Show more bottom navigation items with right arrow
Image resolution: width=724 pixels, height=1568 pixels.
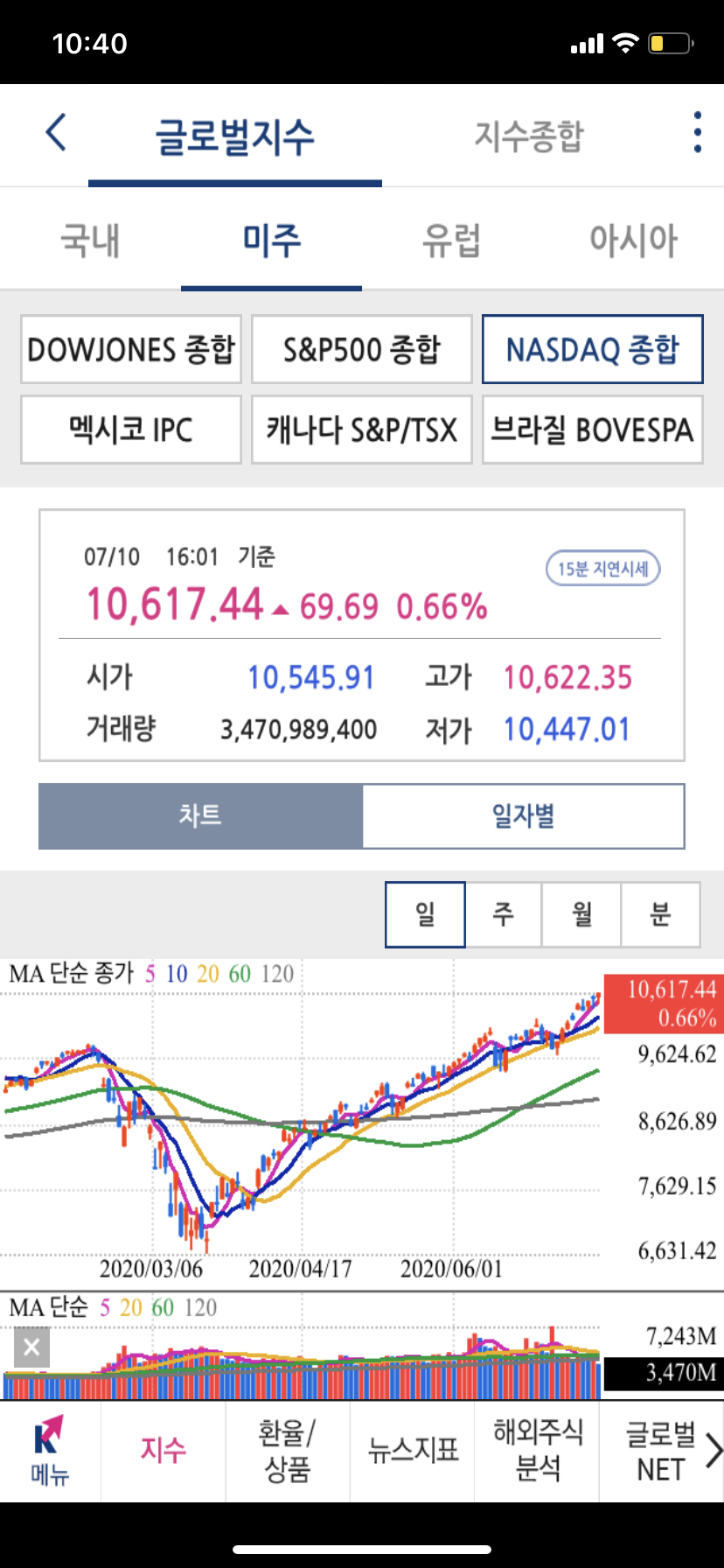point(714,1450)
